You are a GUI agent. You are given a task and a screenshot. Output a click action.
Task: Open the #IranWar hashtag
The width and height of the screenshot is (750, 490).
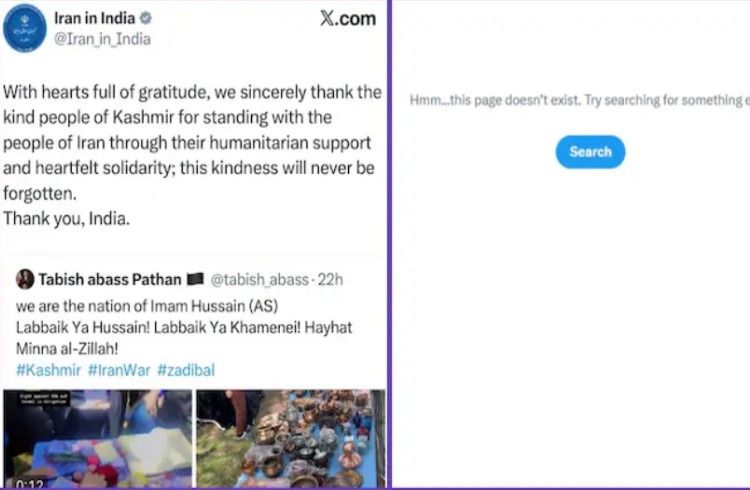tap(118, 369)
